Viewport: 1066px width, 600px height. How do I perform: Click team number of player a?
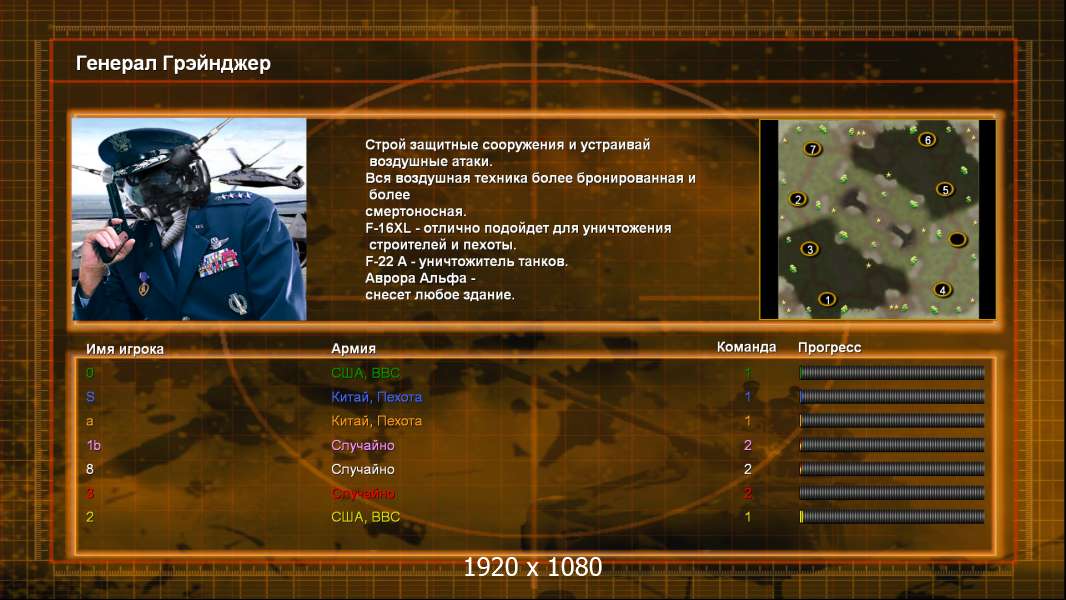click(748, 421)
